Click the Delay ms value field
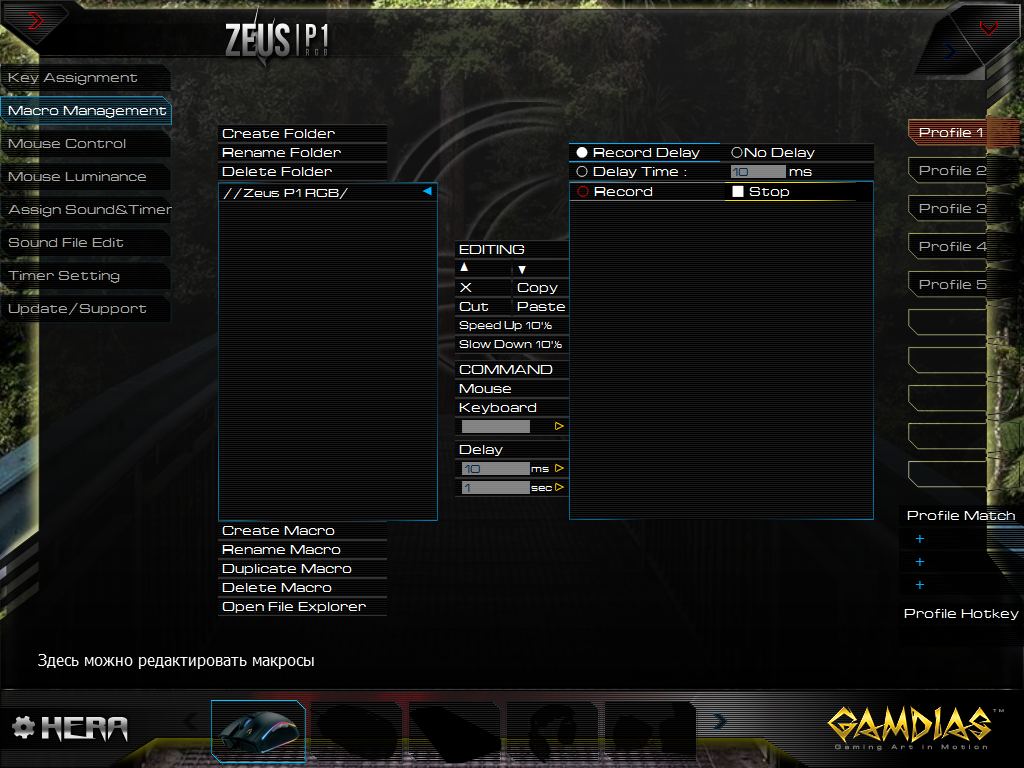 pos(496,468)
